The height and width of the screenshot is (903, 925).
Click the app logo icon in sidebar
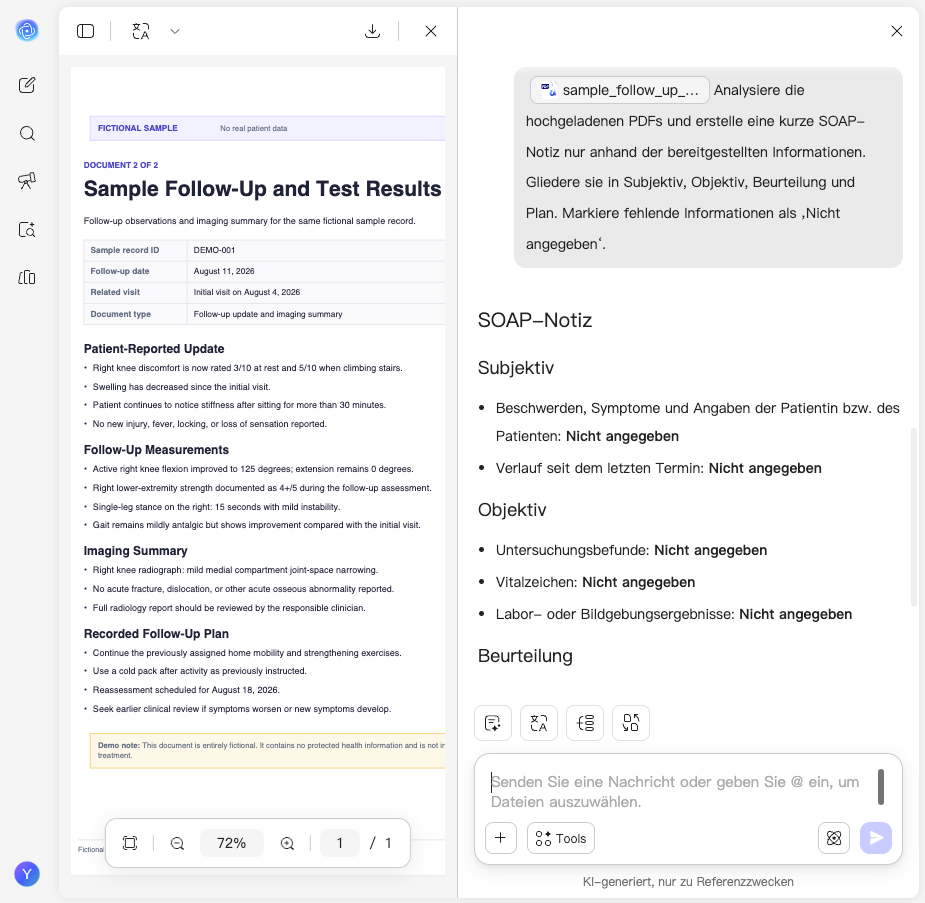tap(27, 30)
